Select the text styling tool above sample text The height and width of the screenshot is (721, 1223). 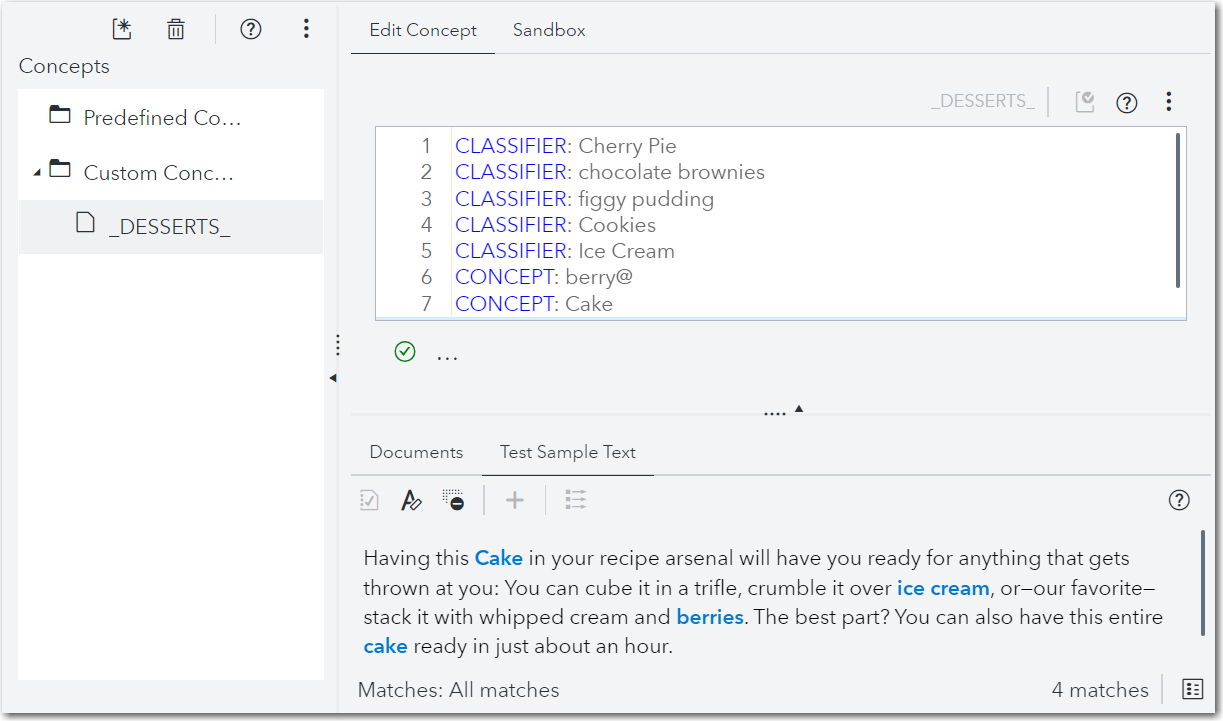click(x=410, y=500)
